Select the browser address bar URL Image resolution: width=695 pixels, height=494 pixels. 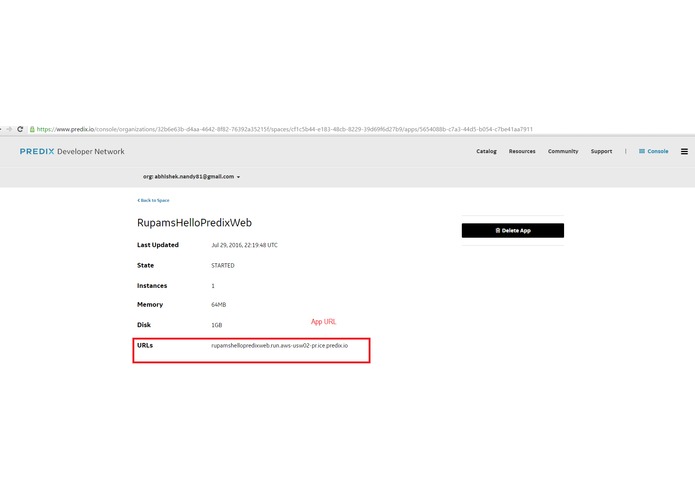285,129
